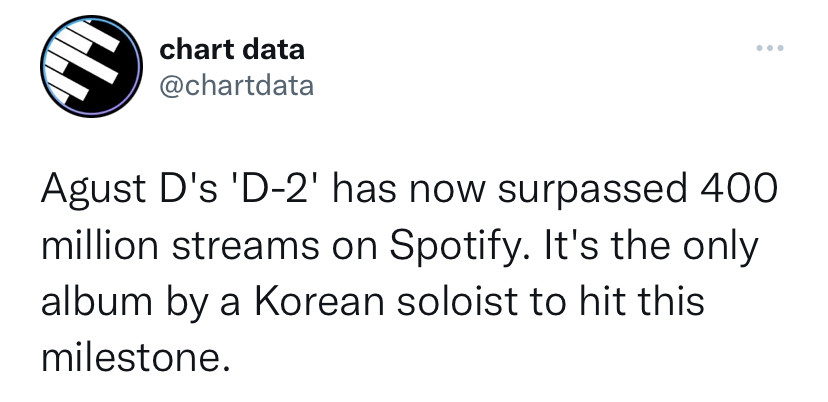Click the word milestone in the tweet
828x402 pixels.
pyautogui.click(x=136, y=358)
